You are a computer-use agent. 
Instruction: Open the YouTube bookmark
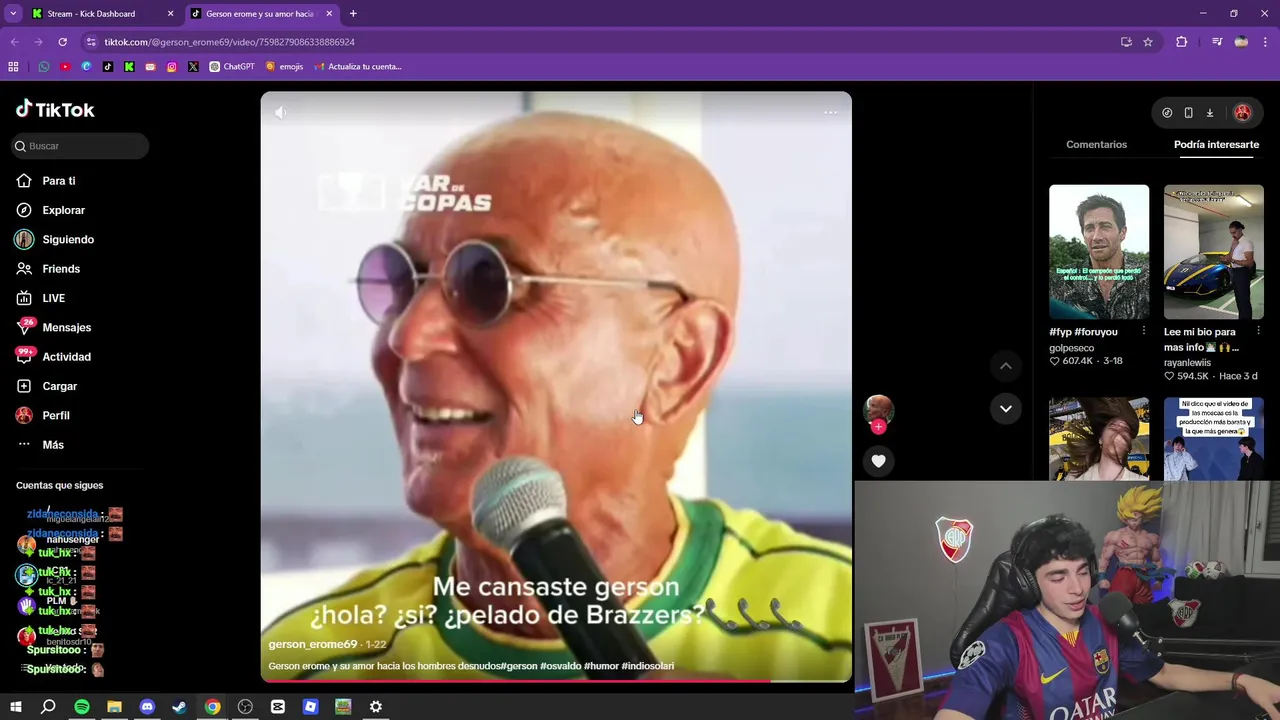click(65, 67)
